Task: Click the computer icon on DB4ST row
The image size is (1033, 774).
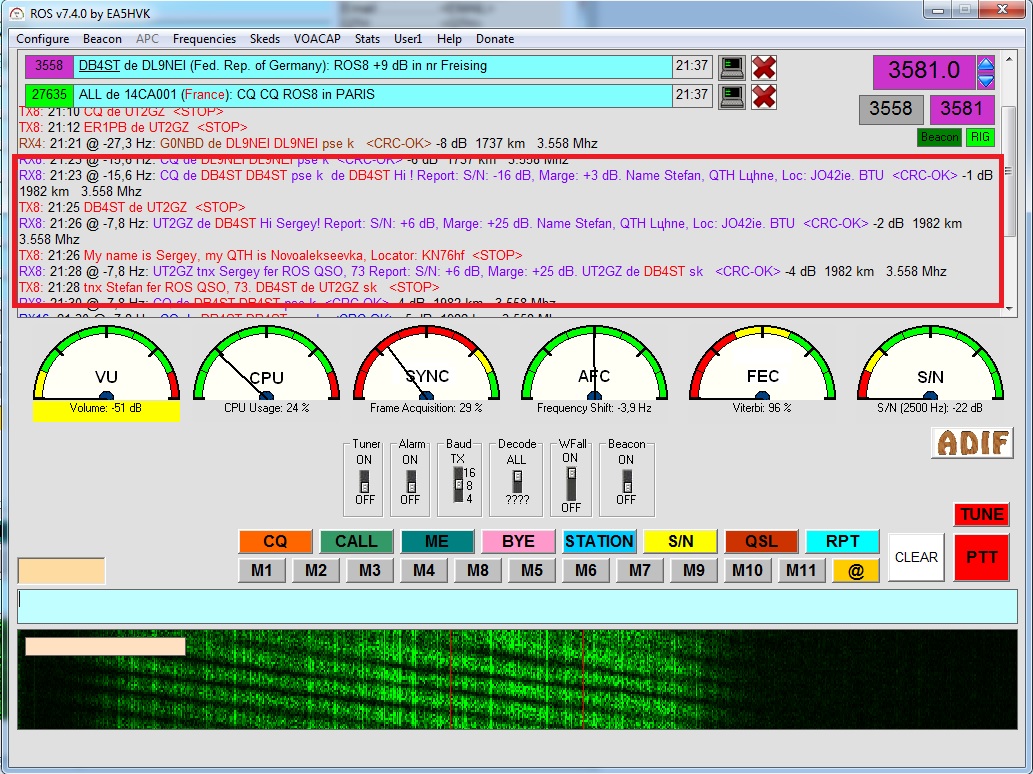Action: pos(733,67)
